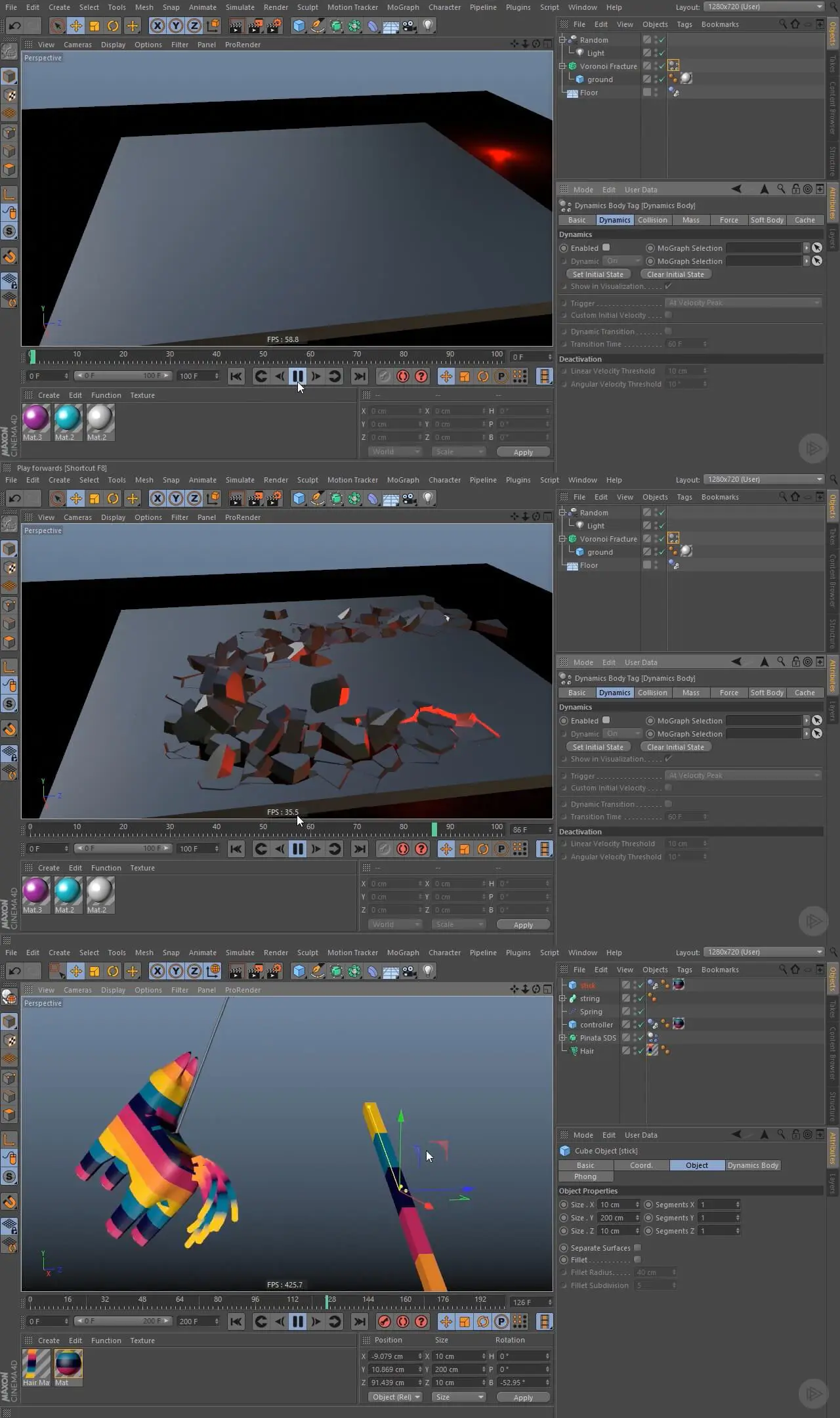Viewport: 840px width, 1418px height.
Task: Toggle the magnet Snap icon in the unbroken ground window
Action: pos(10,257)
